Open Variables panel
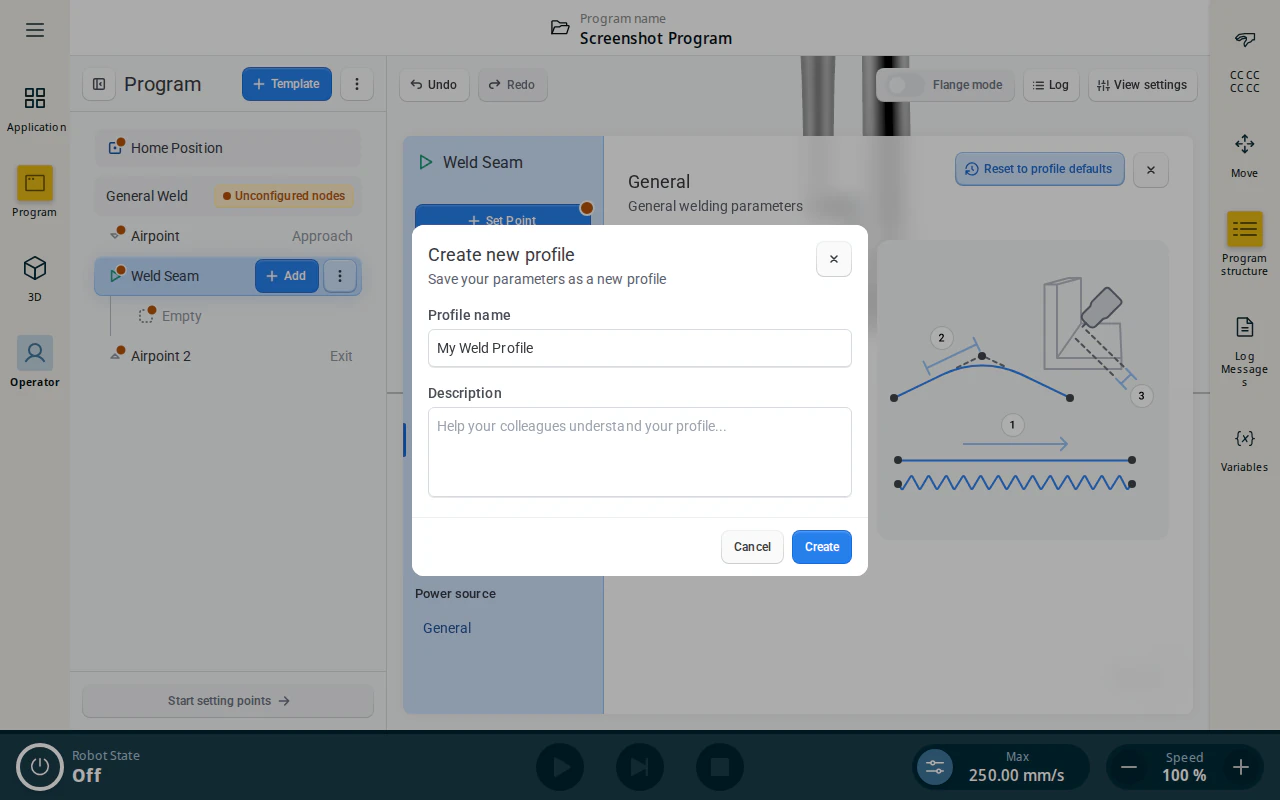This screenshot has width=1280, height=800. click(1245, 450)
